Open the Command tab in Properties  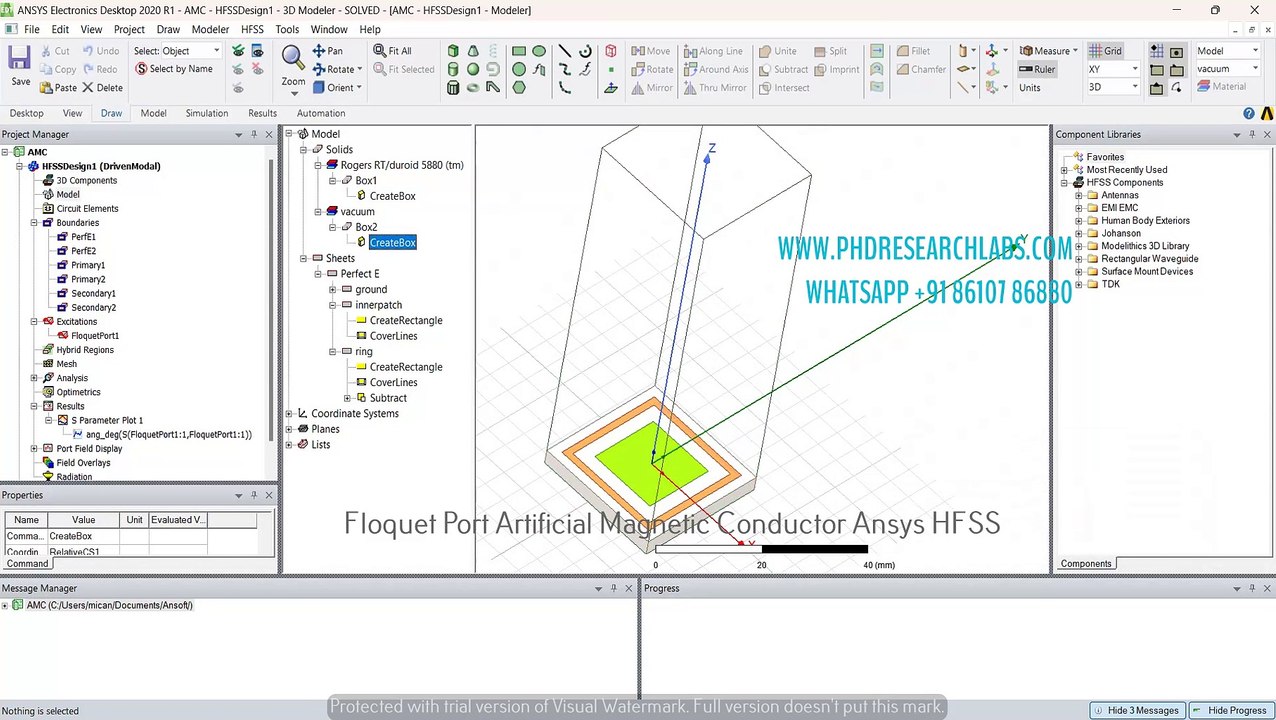[28, 564]
